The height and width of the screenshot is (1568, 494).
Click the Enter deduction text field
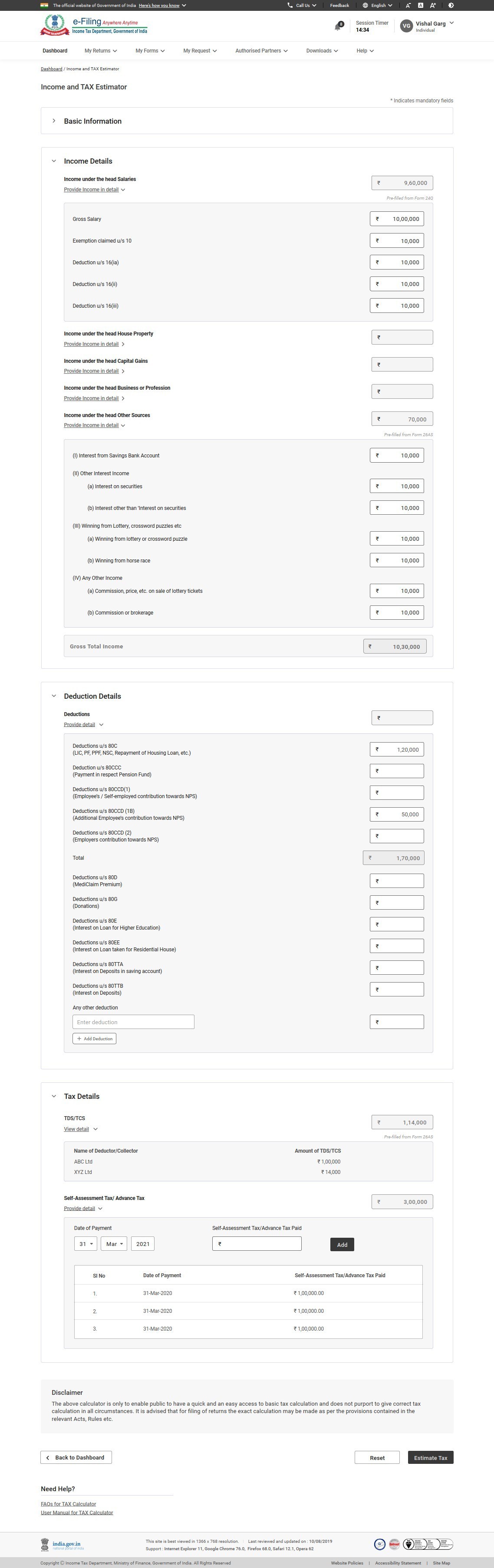coord(133,1022)
